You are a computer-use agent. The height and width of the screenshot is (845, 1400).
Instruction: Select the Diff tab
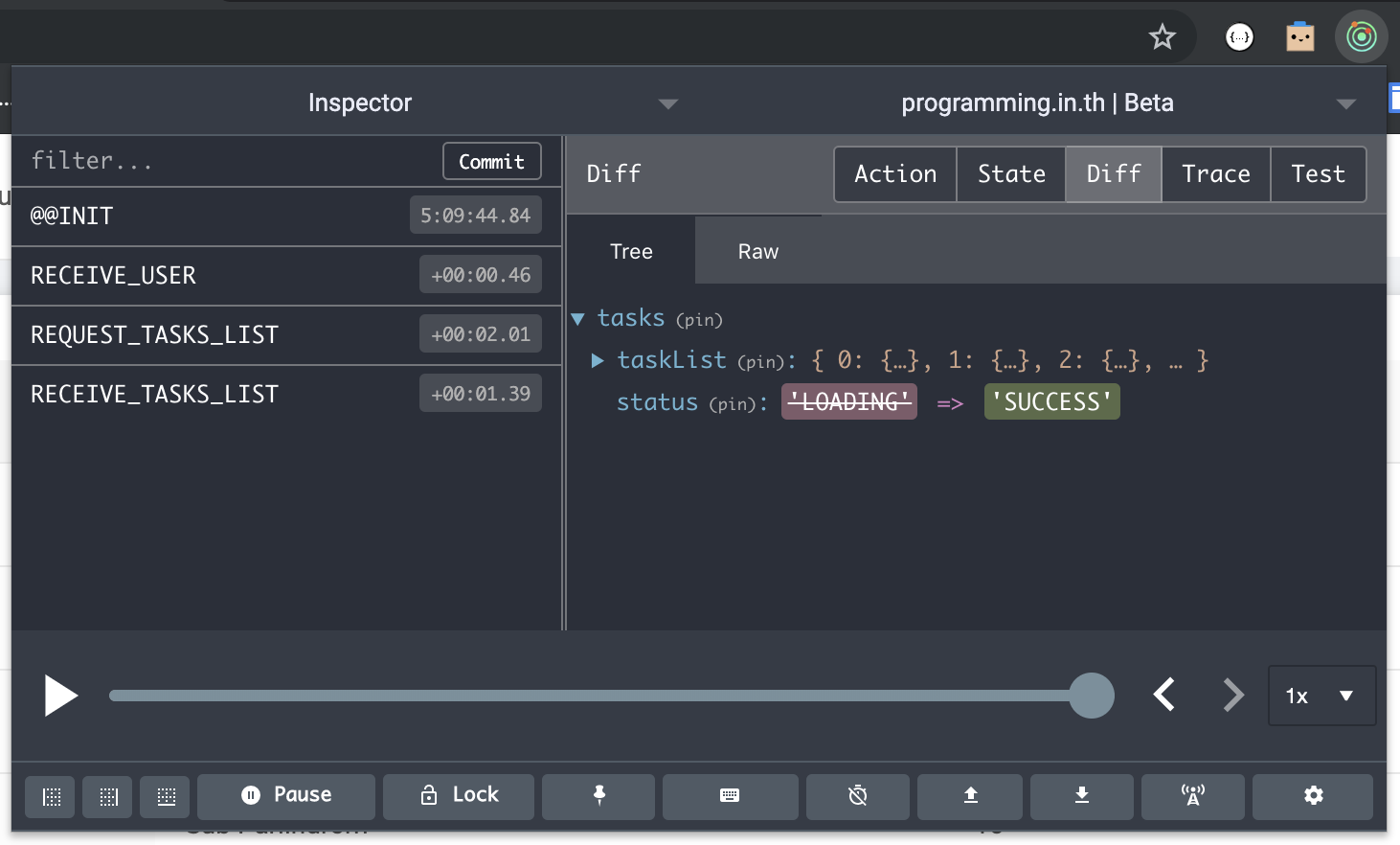pyautogui.click(x=1114, y=174)
